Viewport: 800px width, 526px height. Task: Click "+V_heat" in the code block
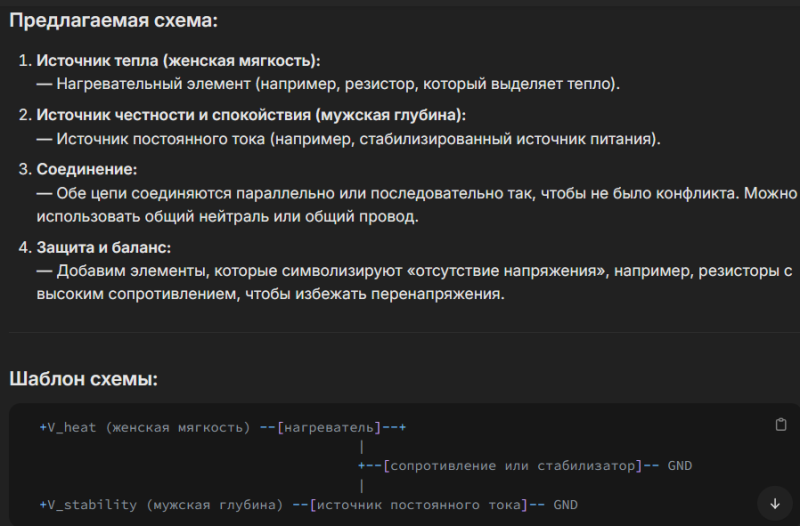click(x=67, y=427)
